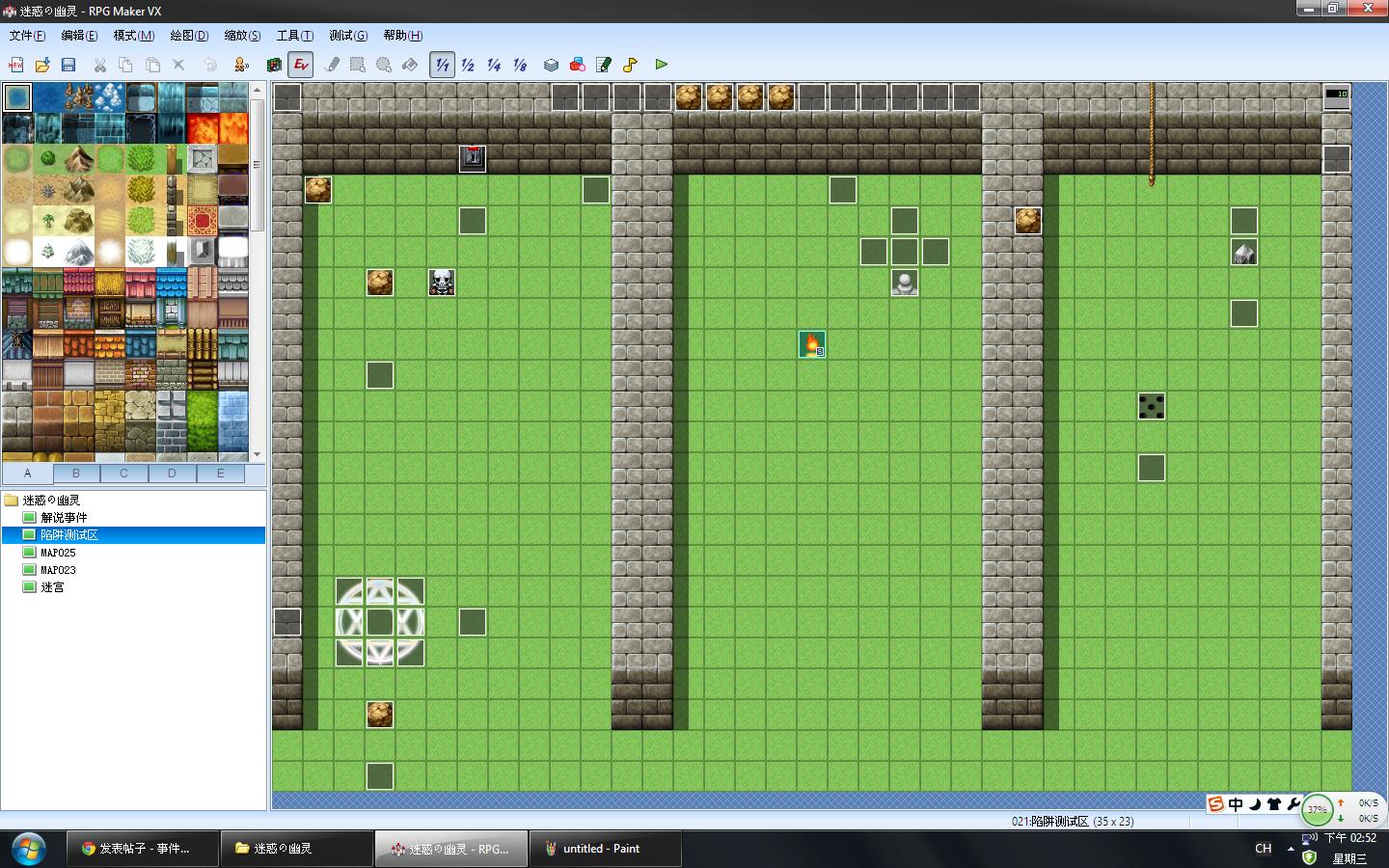Select the 迷宫 map in tree

52,587
